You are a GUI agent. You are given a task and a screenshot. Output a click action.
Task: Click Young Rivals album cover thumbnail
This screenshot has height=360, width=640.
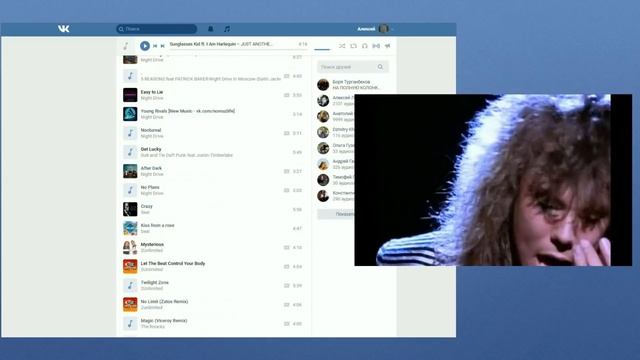[130, 114]
